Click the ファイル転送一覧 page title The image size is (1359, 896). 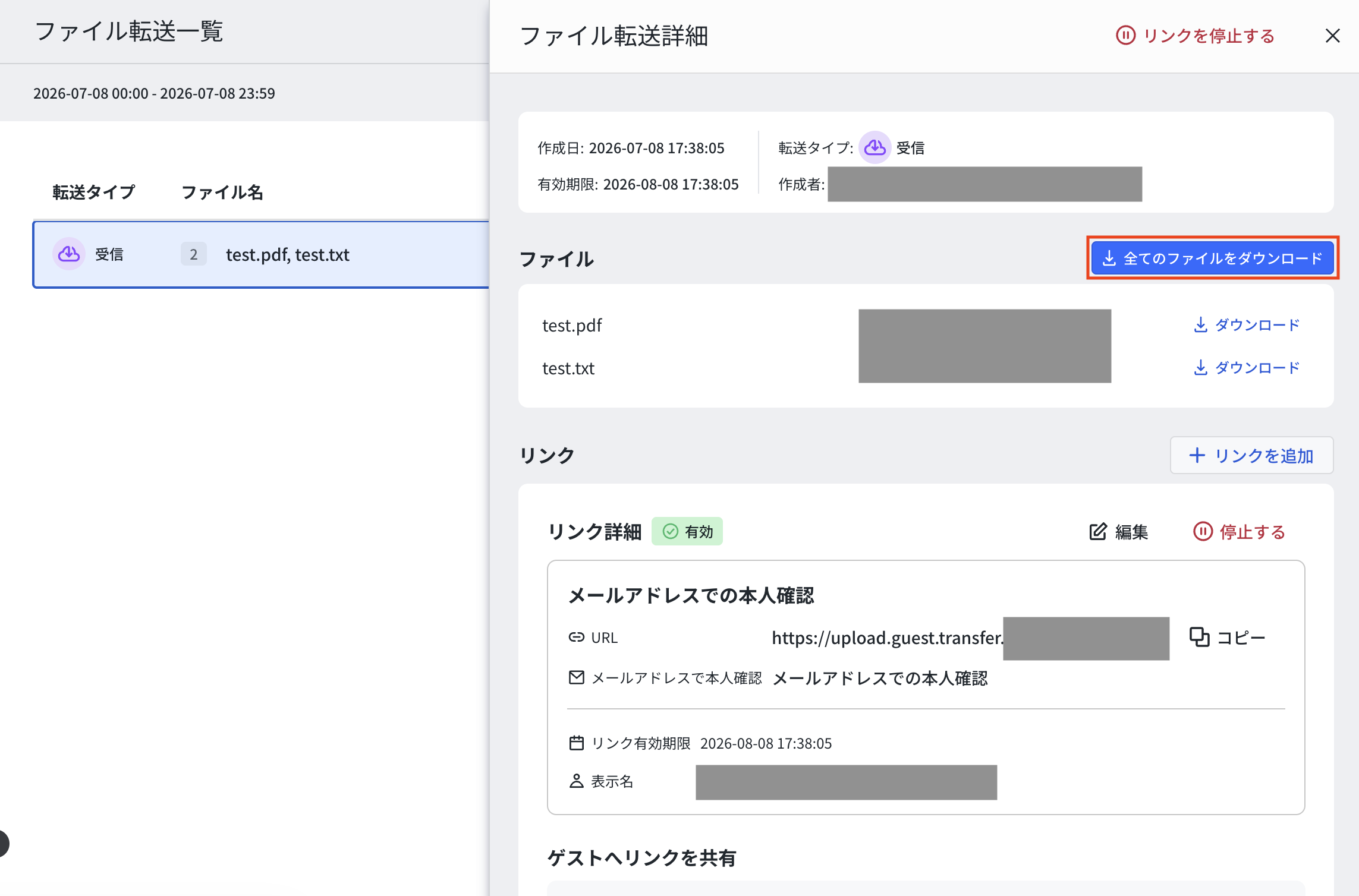(128, 31)
